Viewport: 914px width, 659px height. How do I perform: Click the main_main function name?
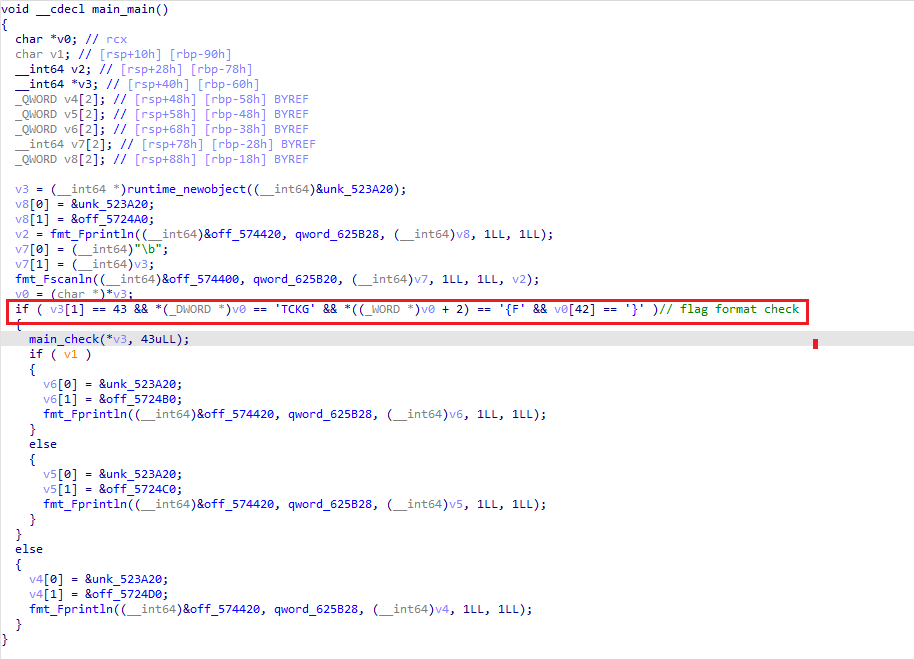point(125,9)
